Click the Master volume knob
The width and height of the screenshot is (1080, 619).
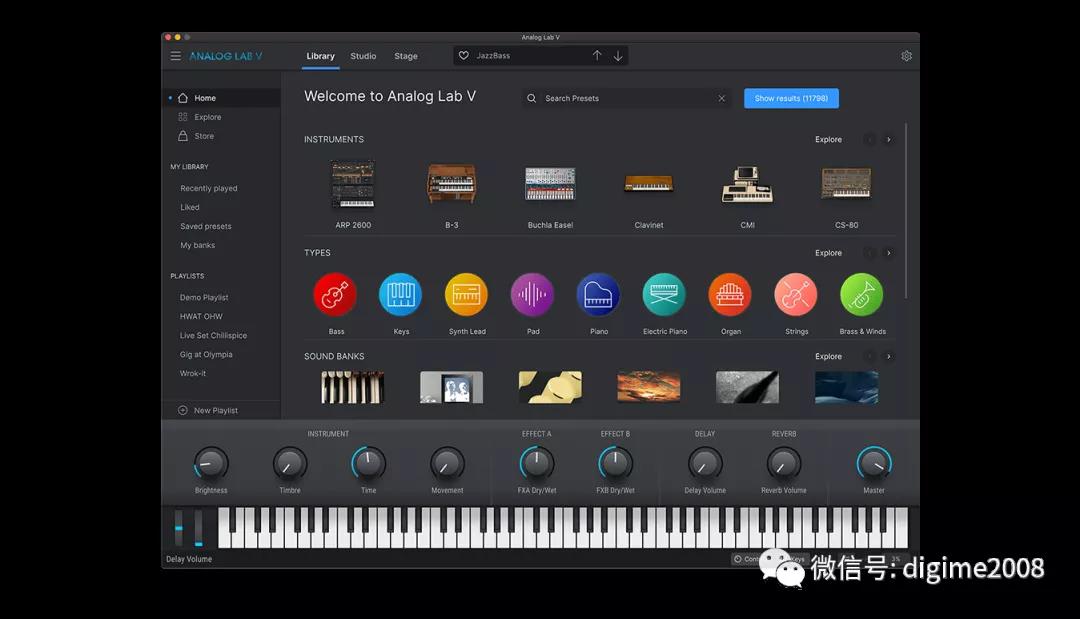tap(874, 463)
